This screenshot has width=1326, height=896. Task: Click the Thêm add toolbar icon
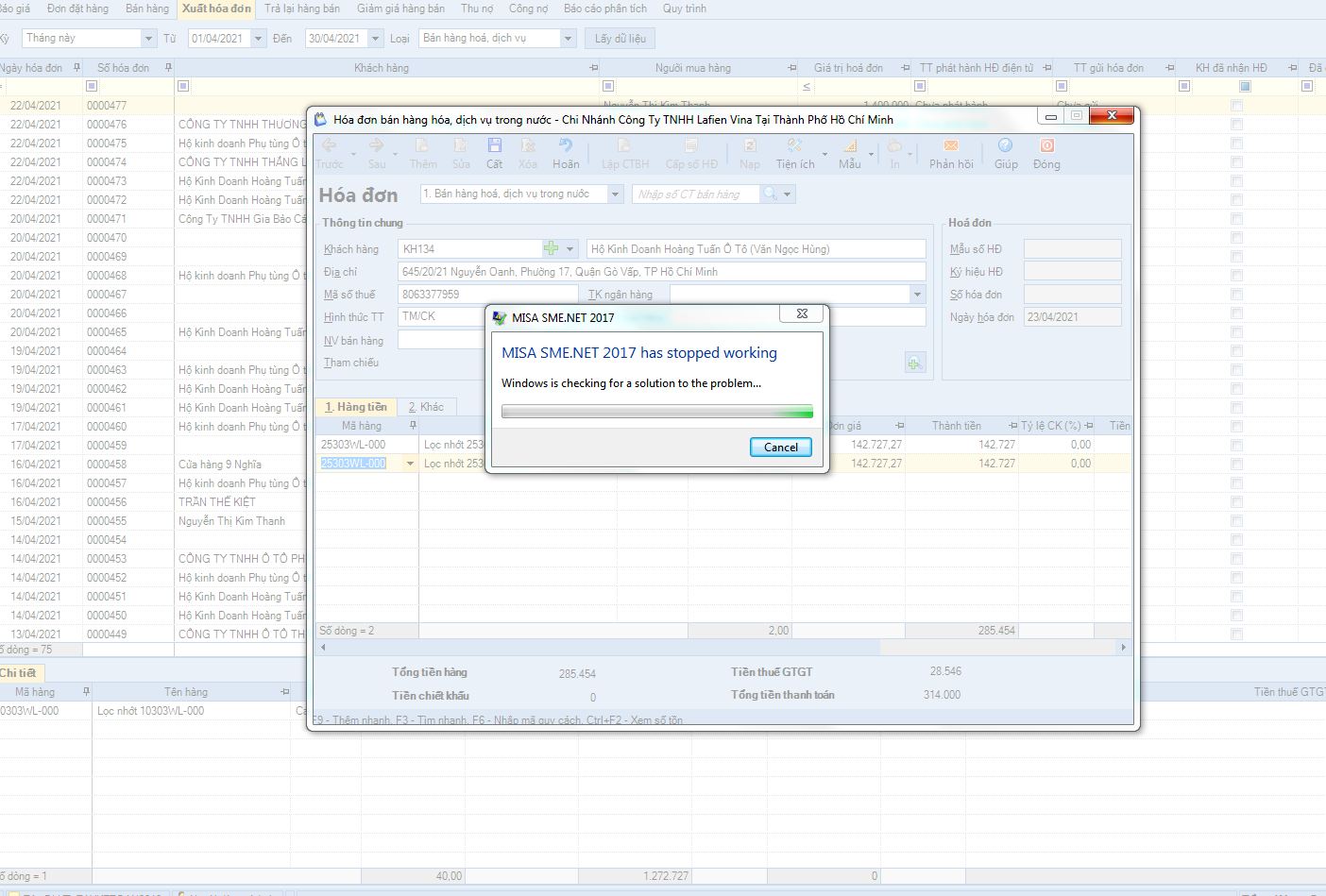click(422, 145)
